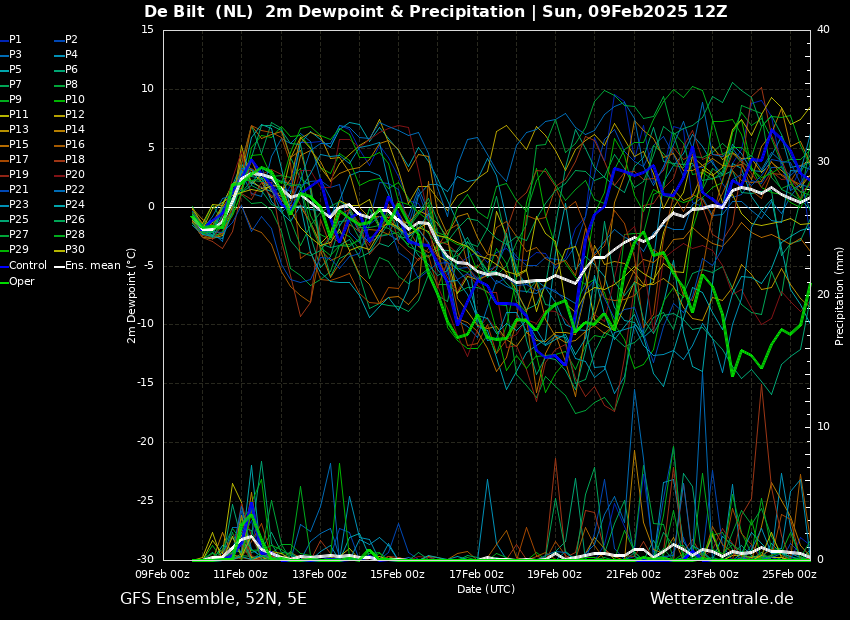The image size is (850, 620).
Task: Click the Date (UTC) axis label
Action: point(486,589)
